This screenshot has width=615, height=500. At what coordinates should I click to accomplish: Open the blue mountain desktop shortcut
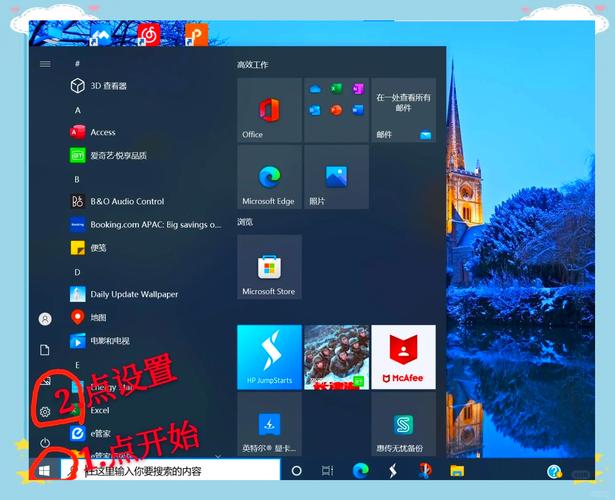(101, 36)
